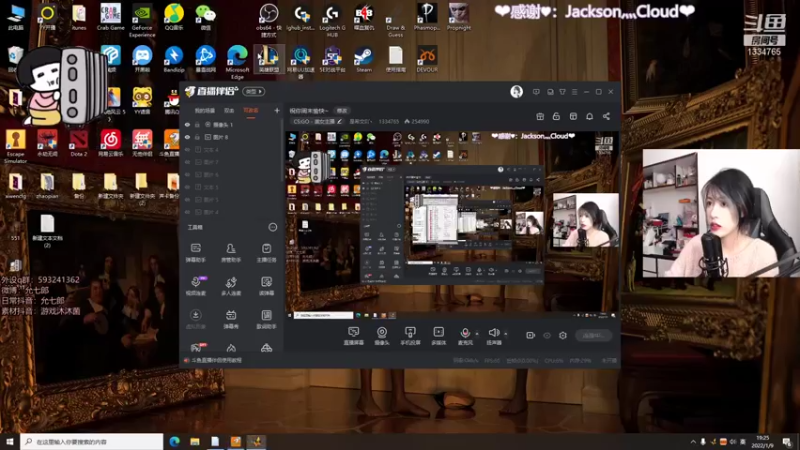Viewport: 800px width, 450px height.
Task: Click the webcam overlay in stream preview
Action: tap(586, 219)
